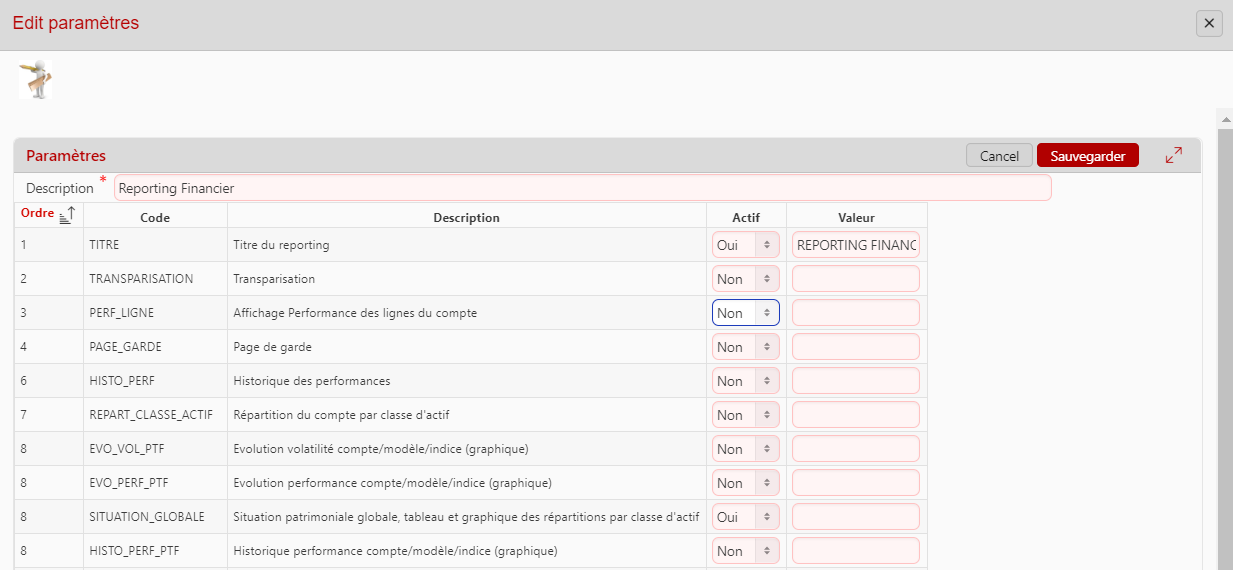Open Actif dropdown for TRANSPARISATION row
The height and width of the screenshot is (570, 1233).
pos(745,279)
